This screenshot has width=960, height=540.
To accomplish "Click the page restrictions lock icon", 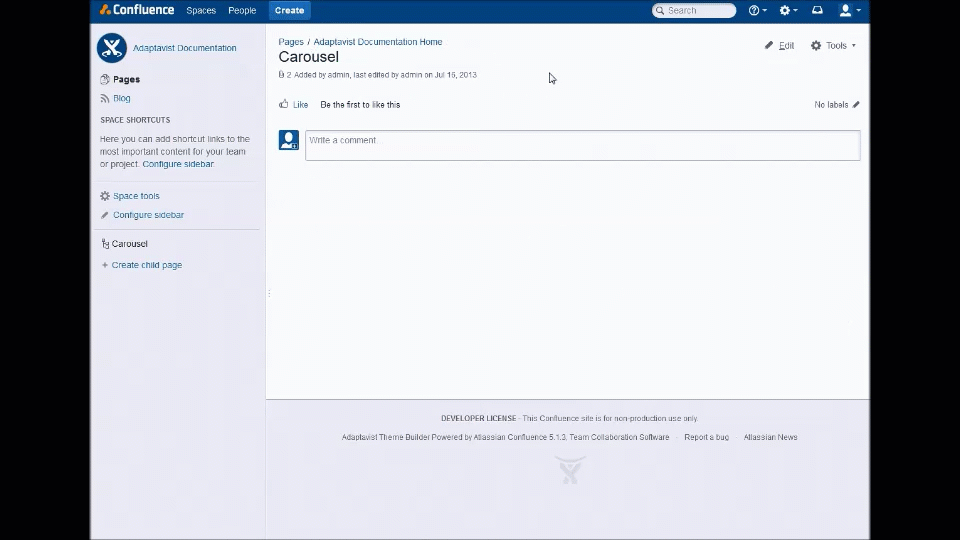I will 281,75.
